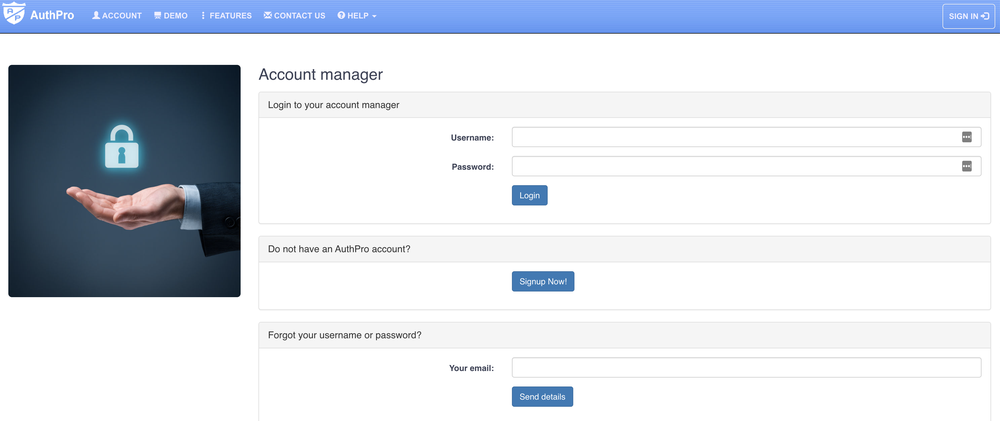The image size is (1000, 421).
Task: Click the Send details button
Action: [542, 396]
